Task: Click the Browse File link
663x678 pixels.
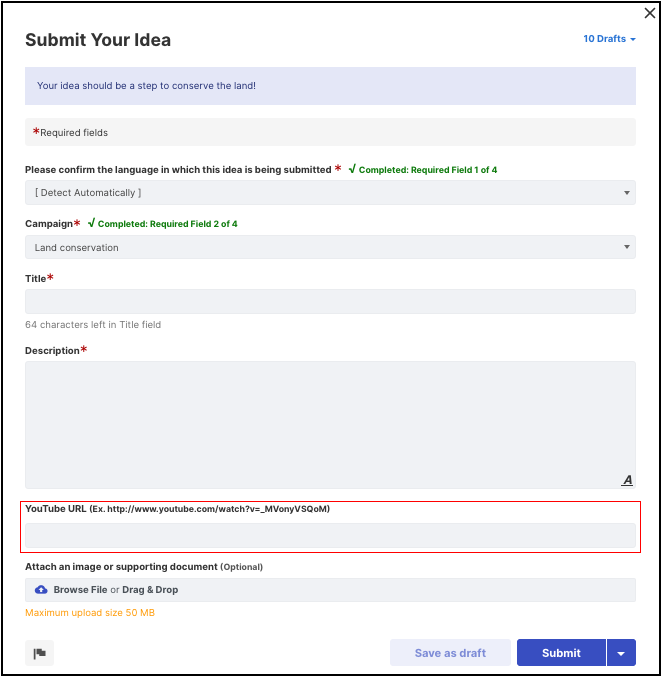Action: point(80,590)
